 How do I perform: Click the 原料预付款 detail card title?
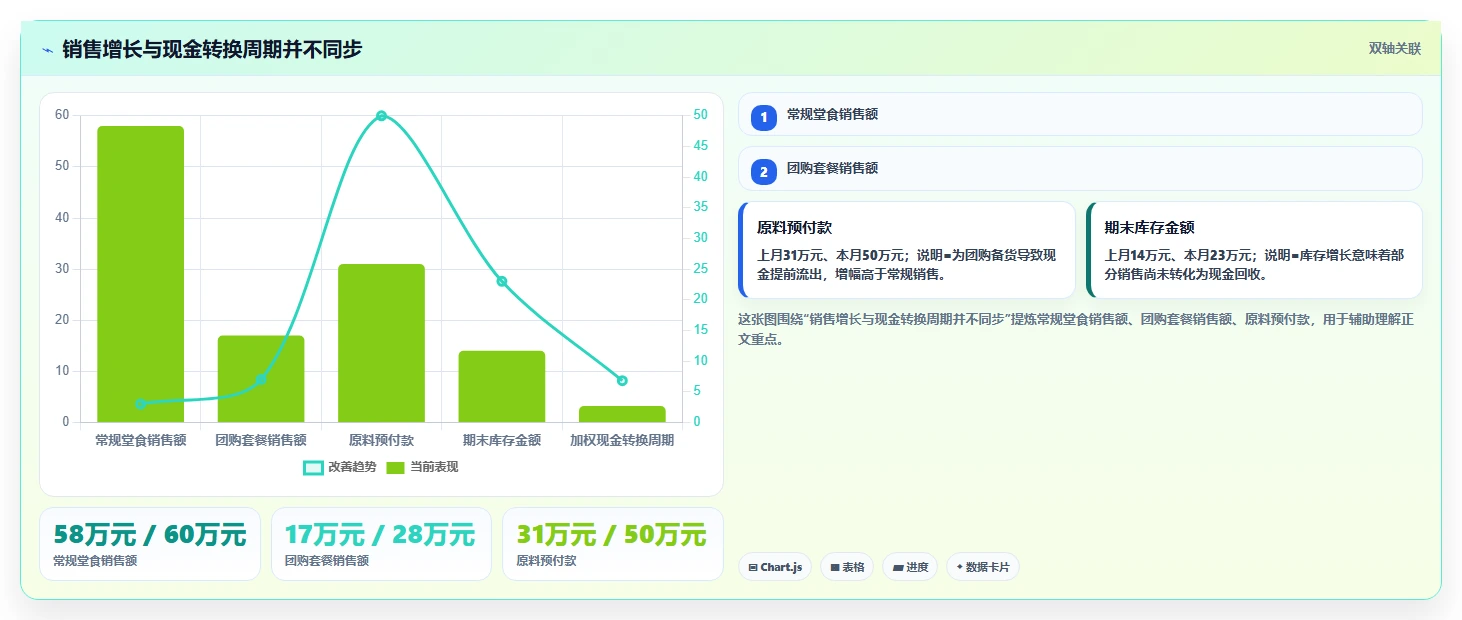click(x=794, y=228)
